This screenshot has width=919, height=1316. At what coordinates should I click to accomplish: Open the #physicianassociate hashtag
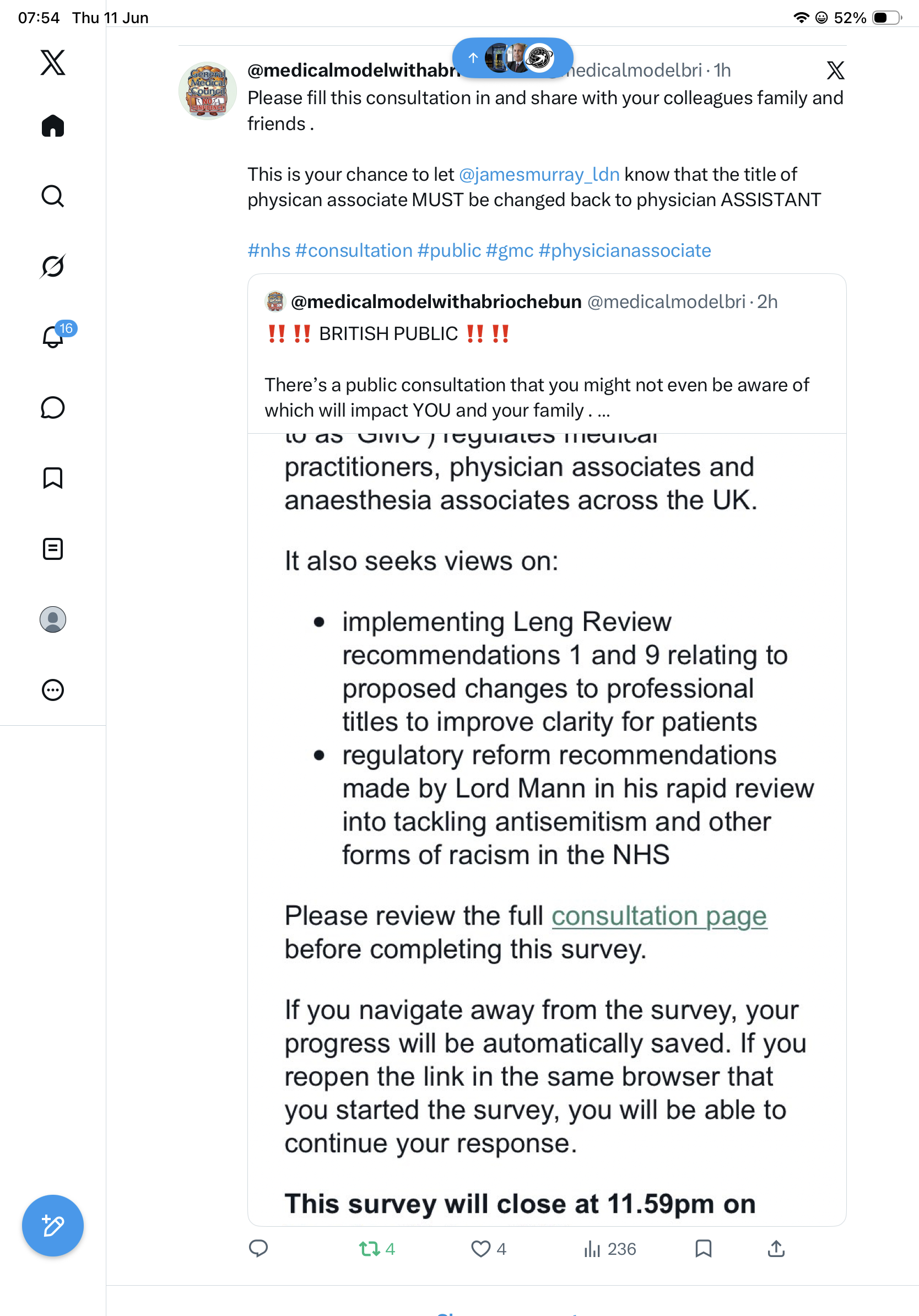click(x=624, y=251)
